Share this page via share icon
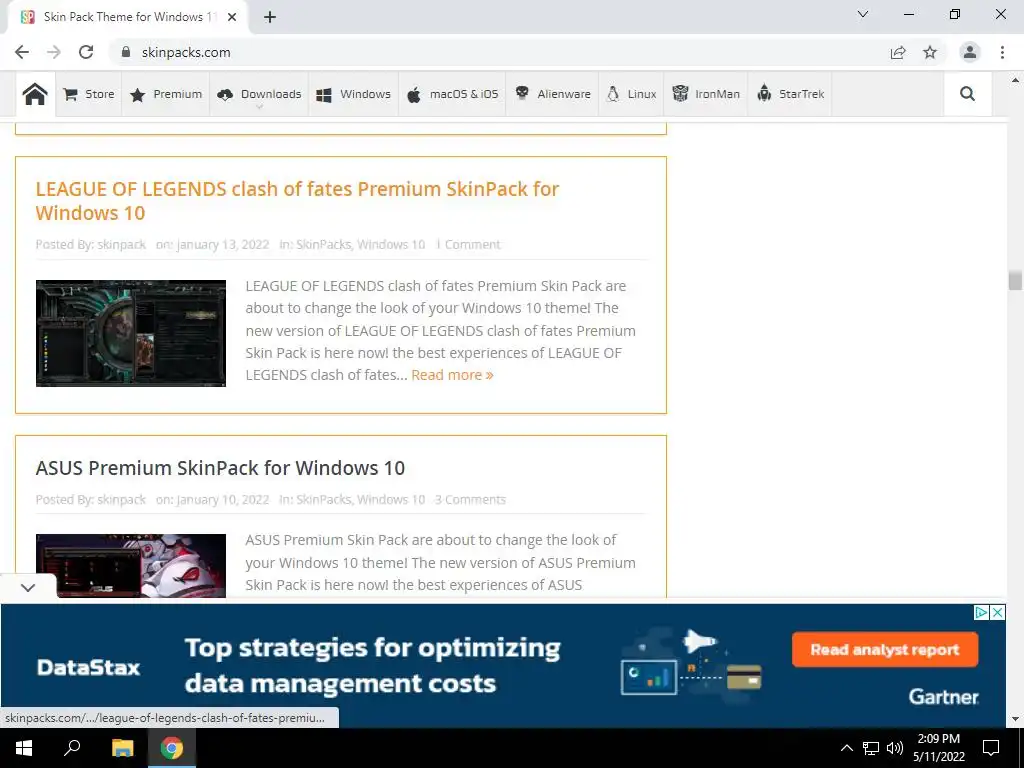The image size is (1024, 768). (898, 52)
